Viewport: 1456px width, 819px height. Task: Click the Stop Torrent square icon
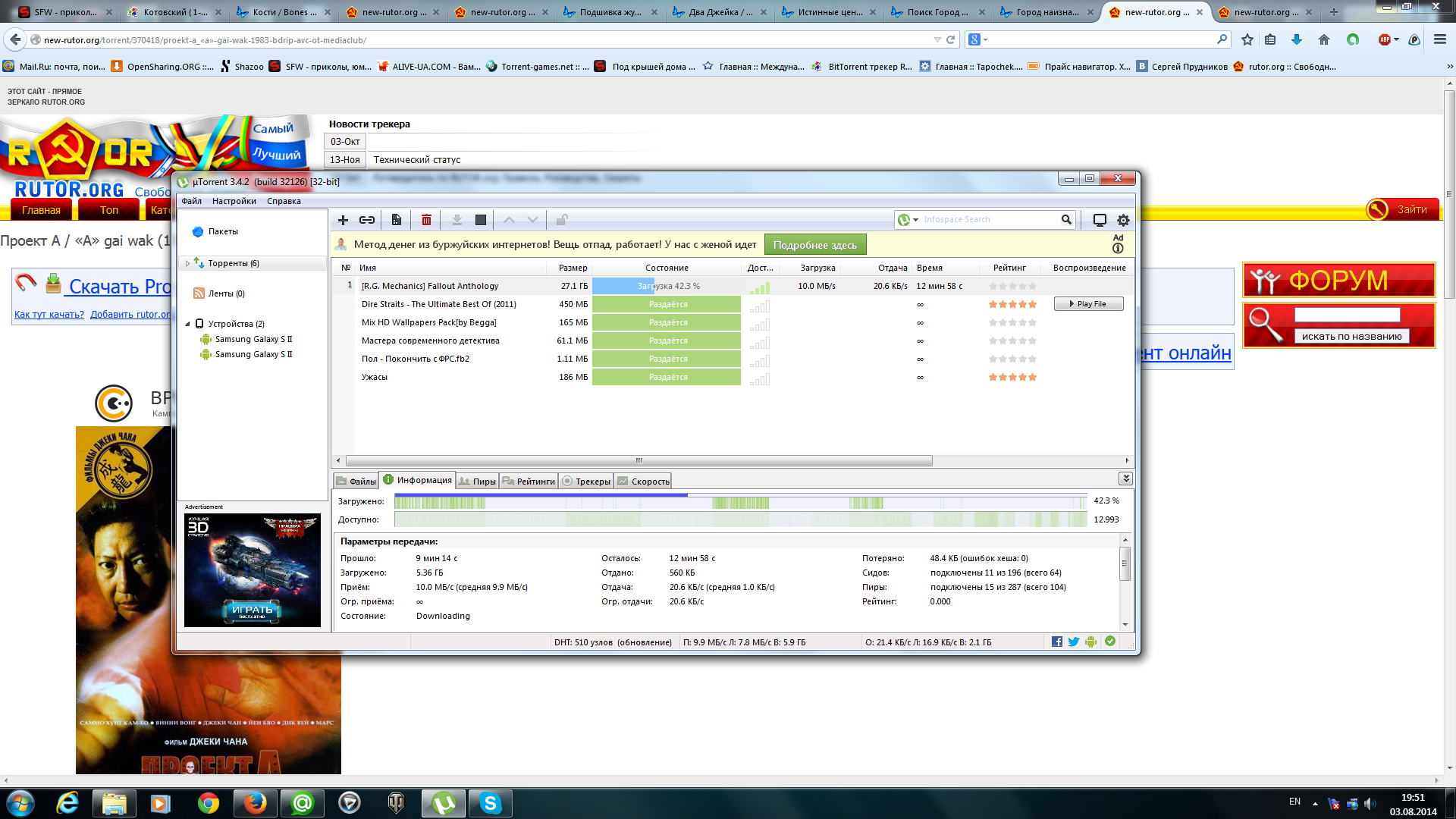(481, 220)
